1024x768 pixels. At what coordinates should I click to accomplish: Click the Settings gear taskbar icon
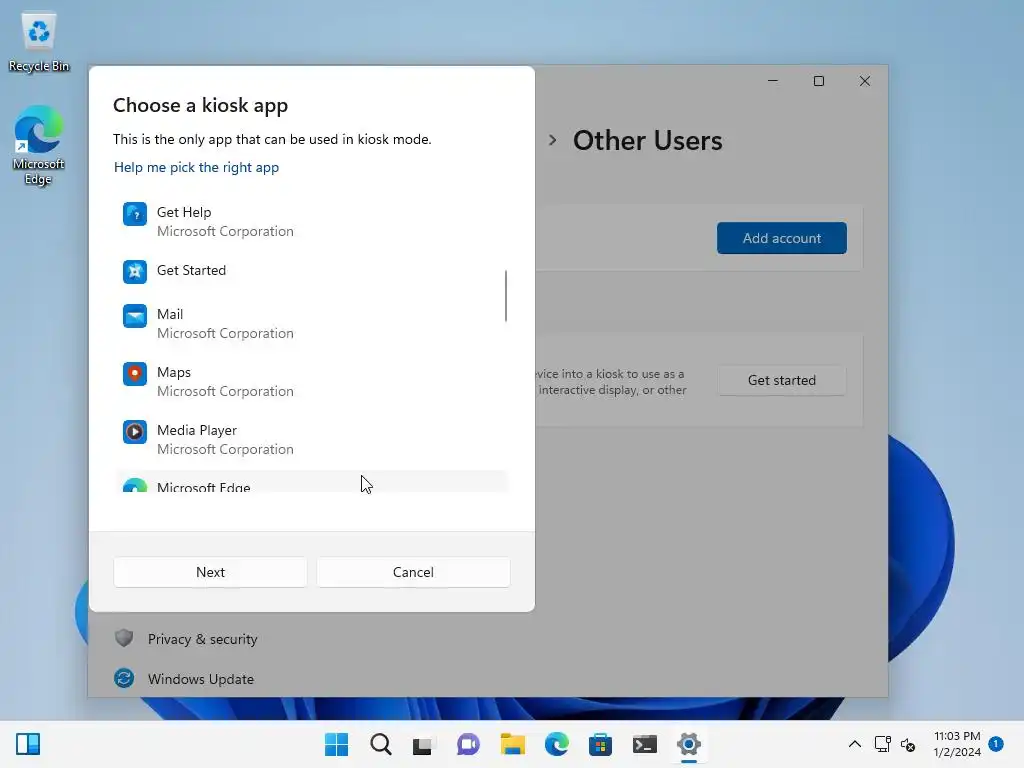pos(688,744)
